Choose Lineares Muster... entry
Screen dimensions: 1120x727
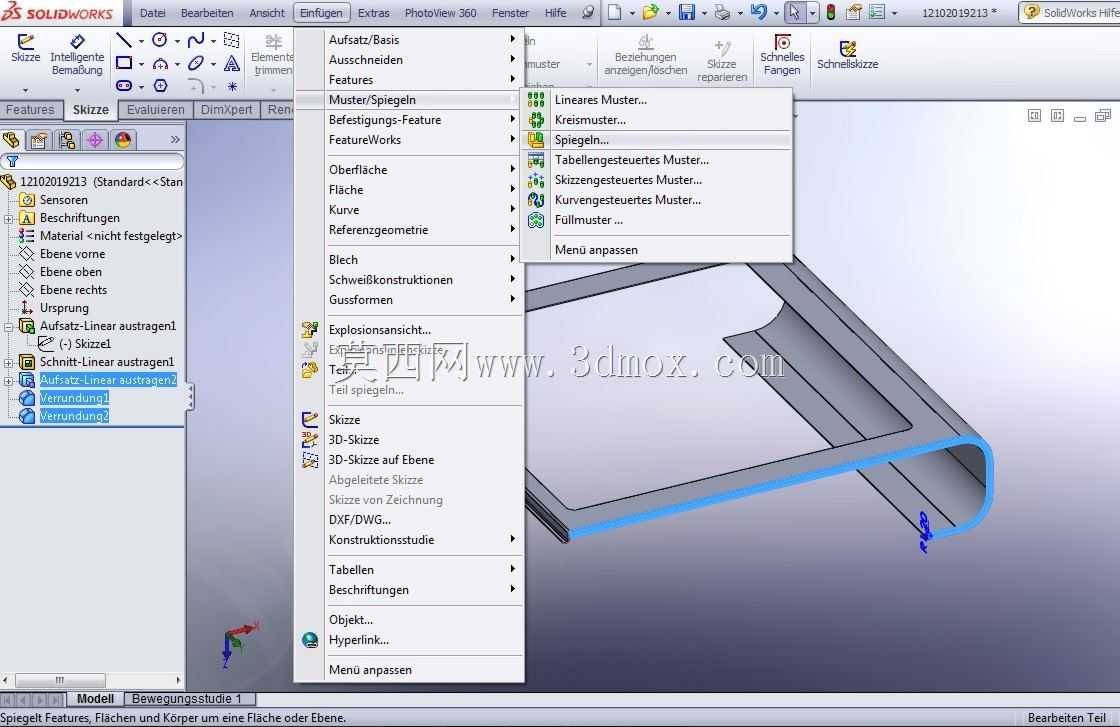click(x=657, y=100)
